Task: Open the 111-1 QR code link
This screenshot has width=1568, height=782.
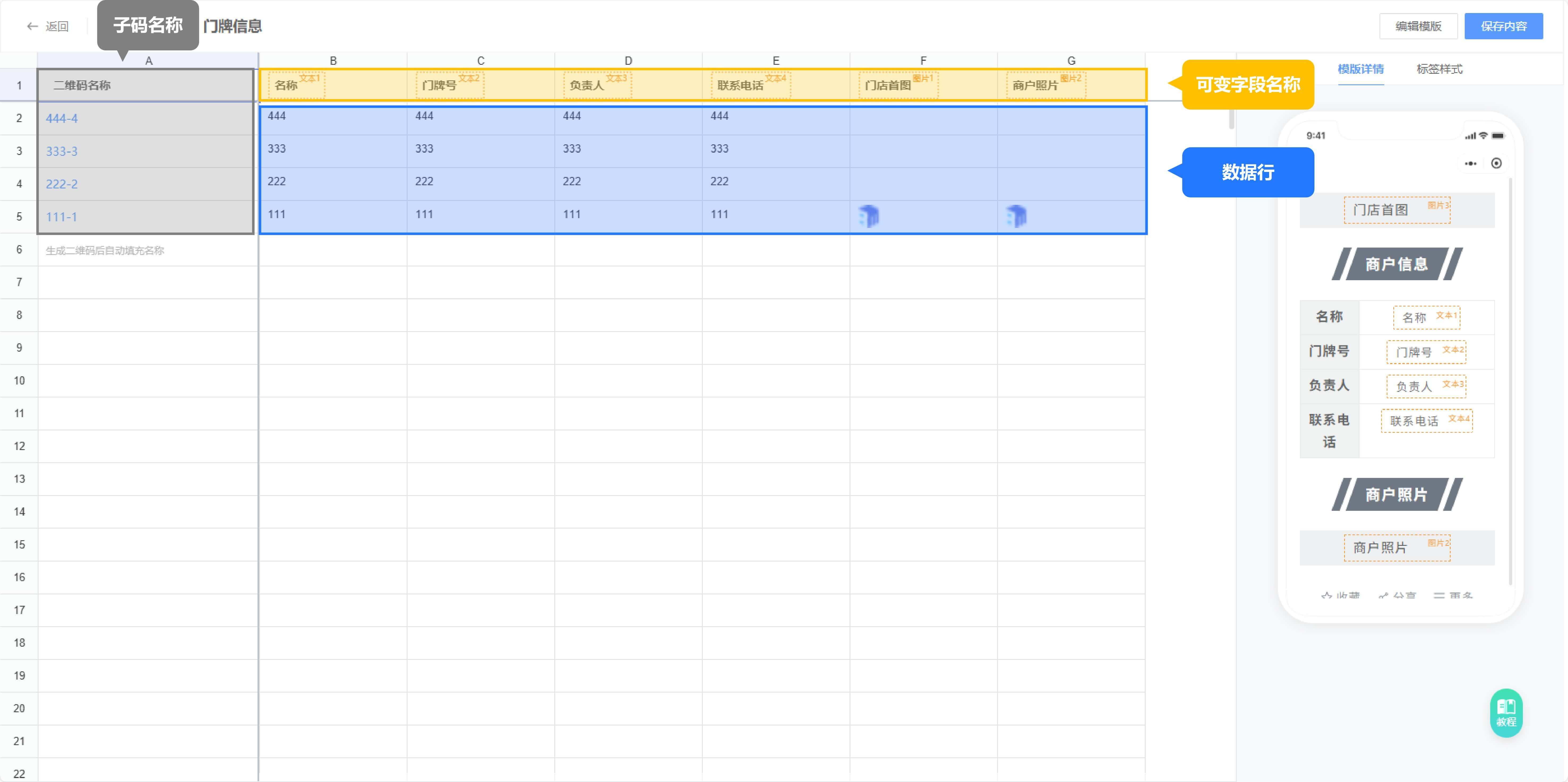Action: (62, 217)
